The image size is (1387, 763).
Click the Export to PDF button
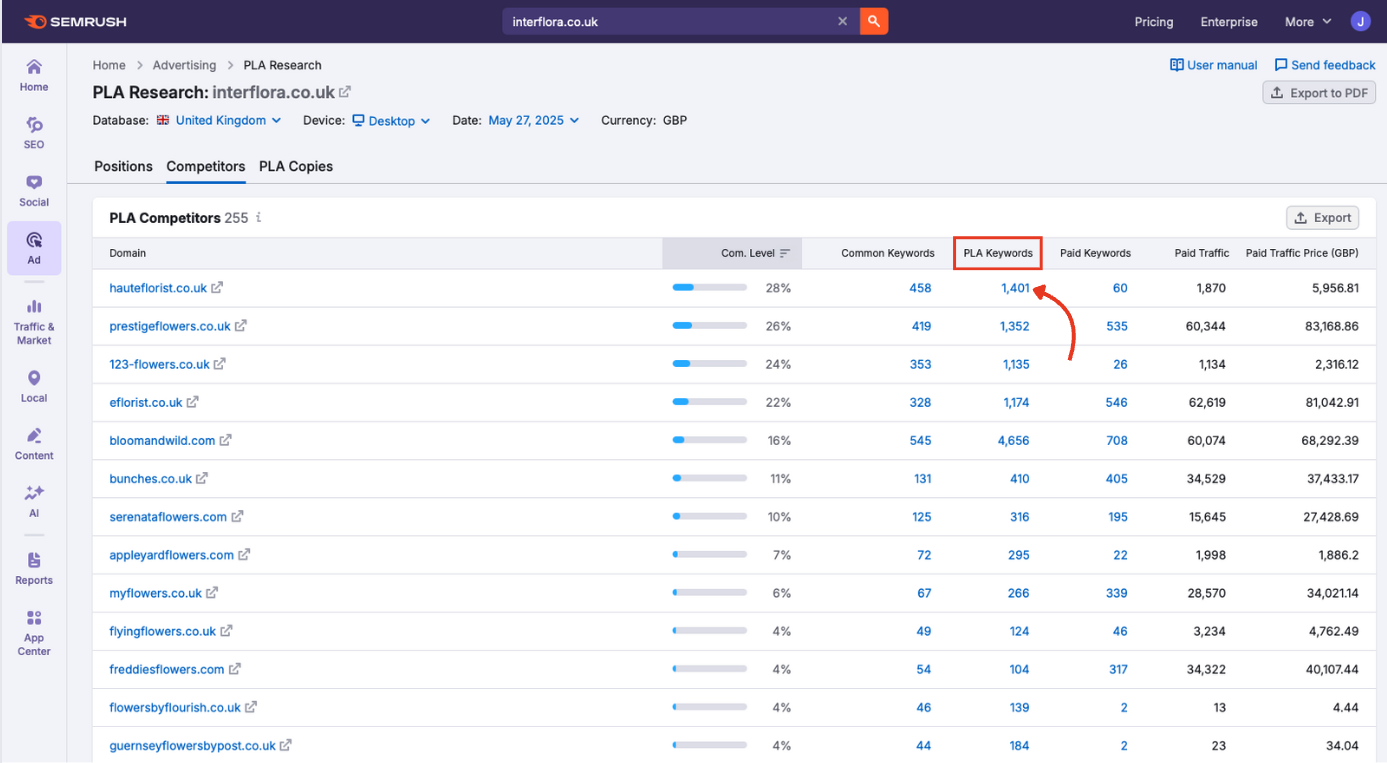[1319, 93]
